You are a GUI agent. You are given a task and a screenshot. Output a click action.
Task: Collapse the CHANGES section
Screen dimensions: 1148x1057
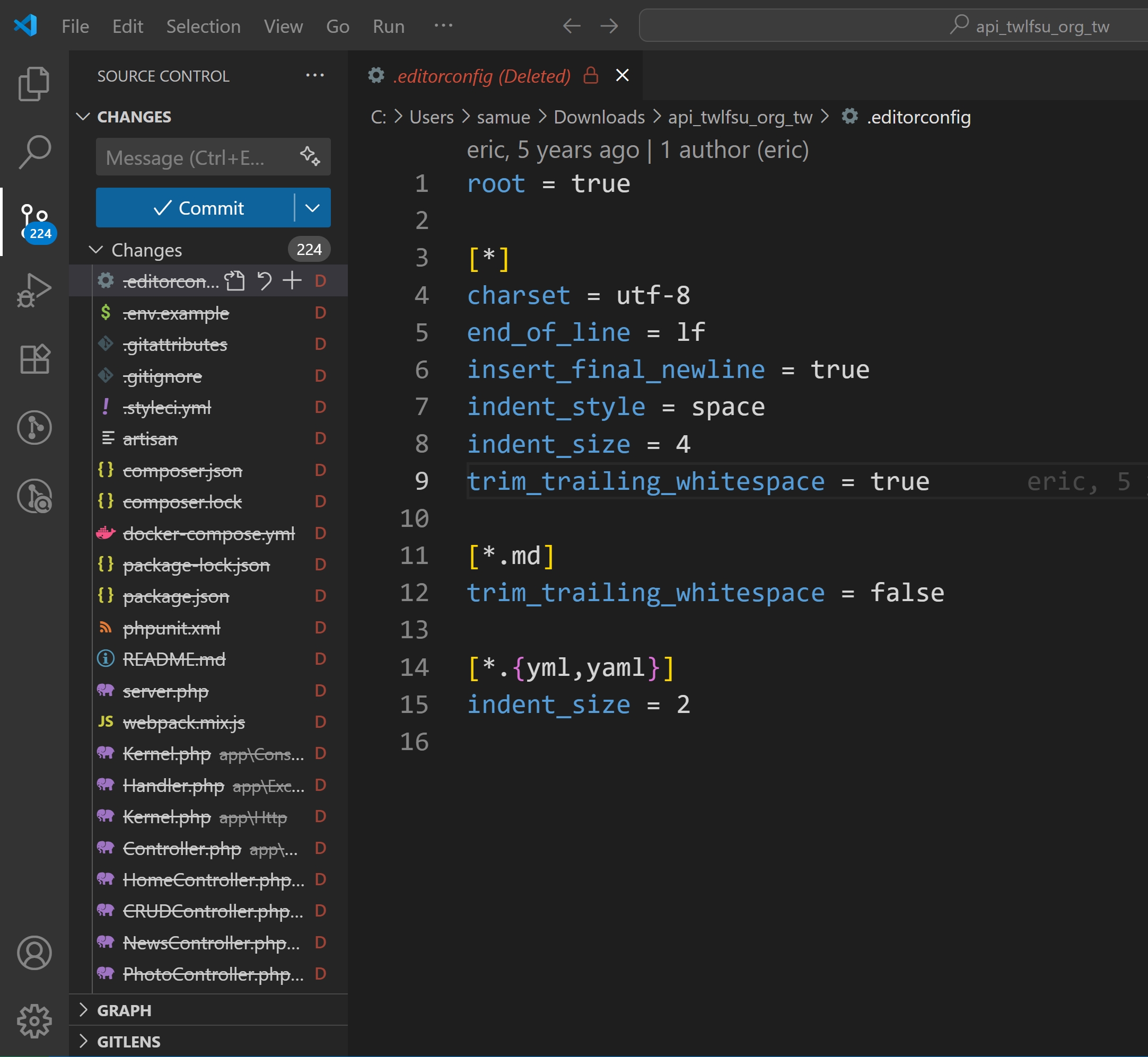(83, 117)
